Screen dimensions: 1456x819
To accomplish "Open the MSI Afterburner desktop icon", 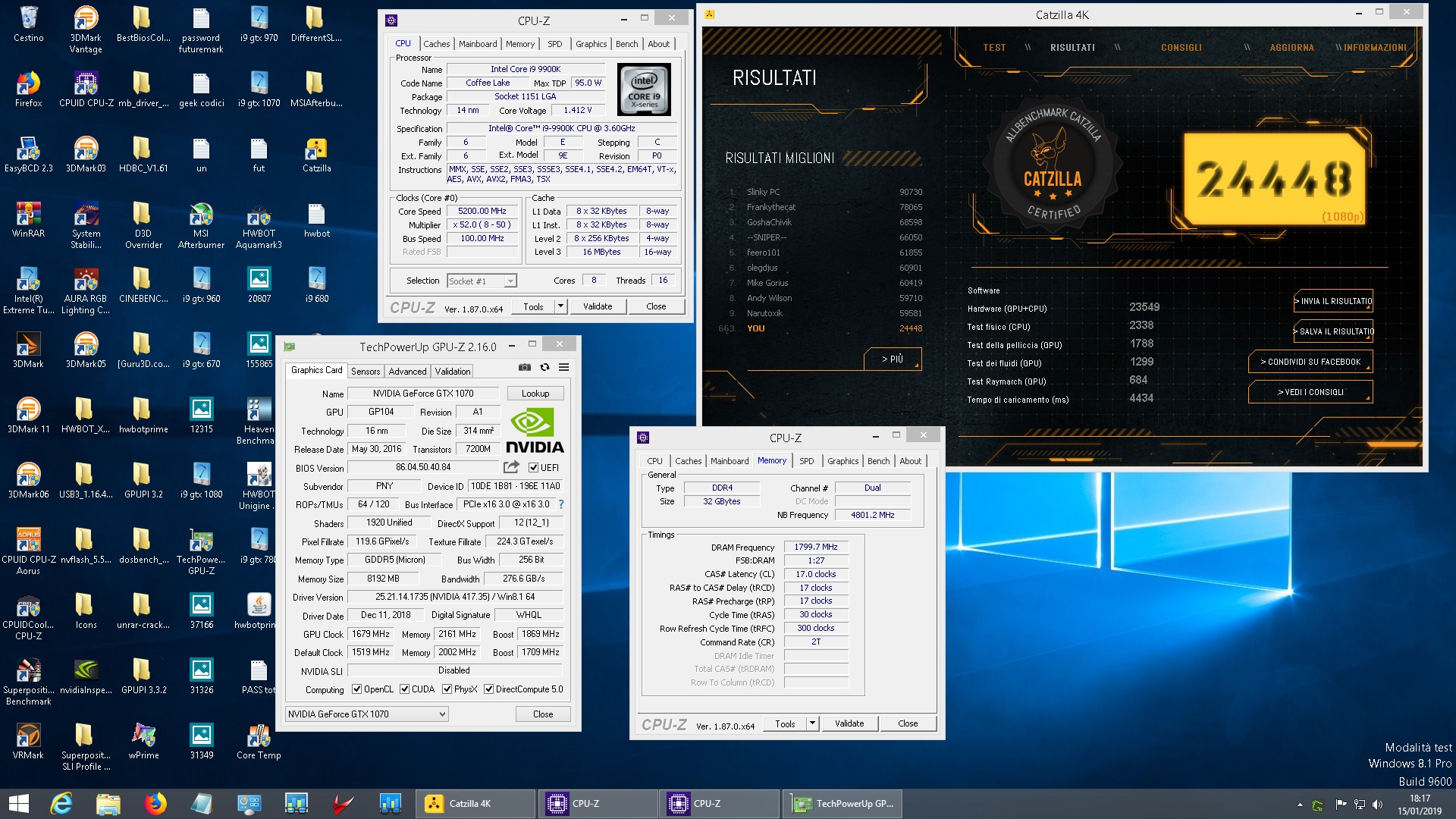I will point(201,226).
